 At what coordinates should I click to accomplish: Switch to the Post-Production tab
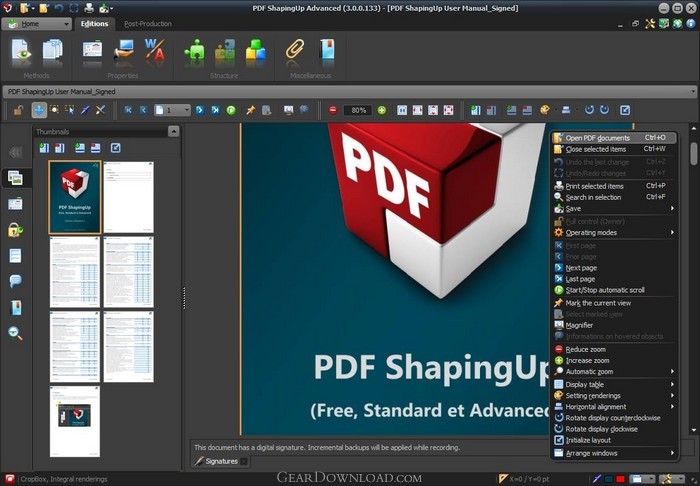(x=148, y=24)
